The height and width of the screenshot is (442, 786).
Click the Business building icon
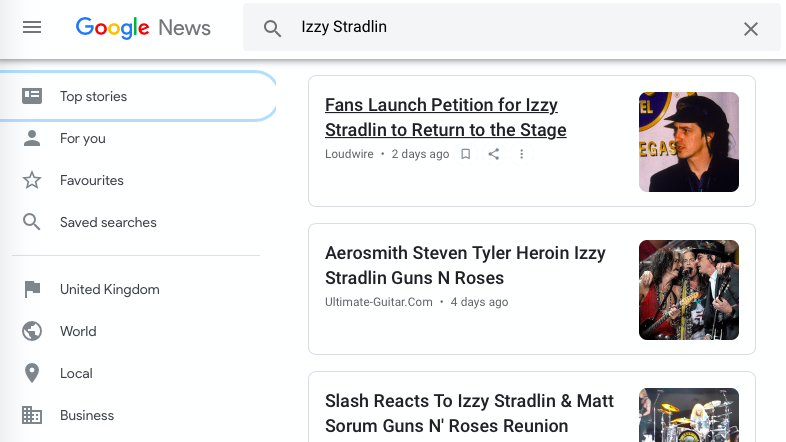coord(32,416)
